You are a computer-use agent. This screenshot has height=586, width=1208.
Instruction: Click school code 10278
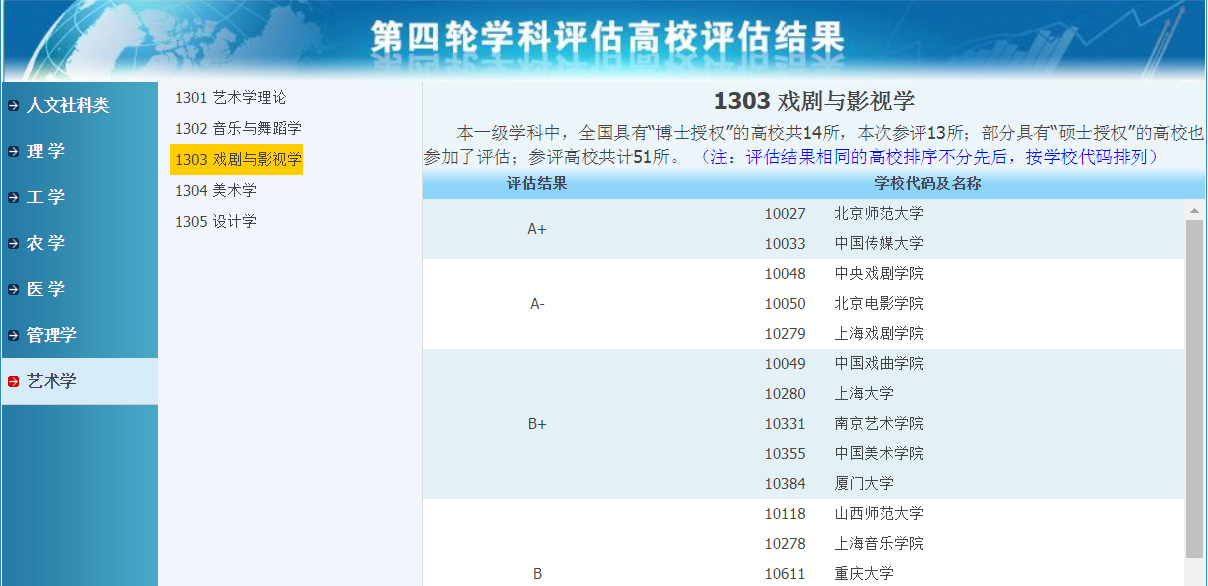(x=785, y=544)
